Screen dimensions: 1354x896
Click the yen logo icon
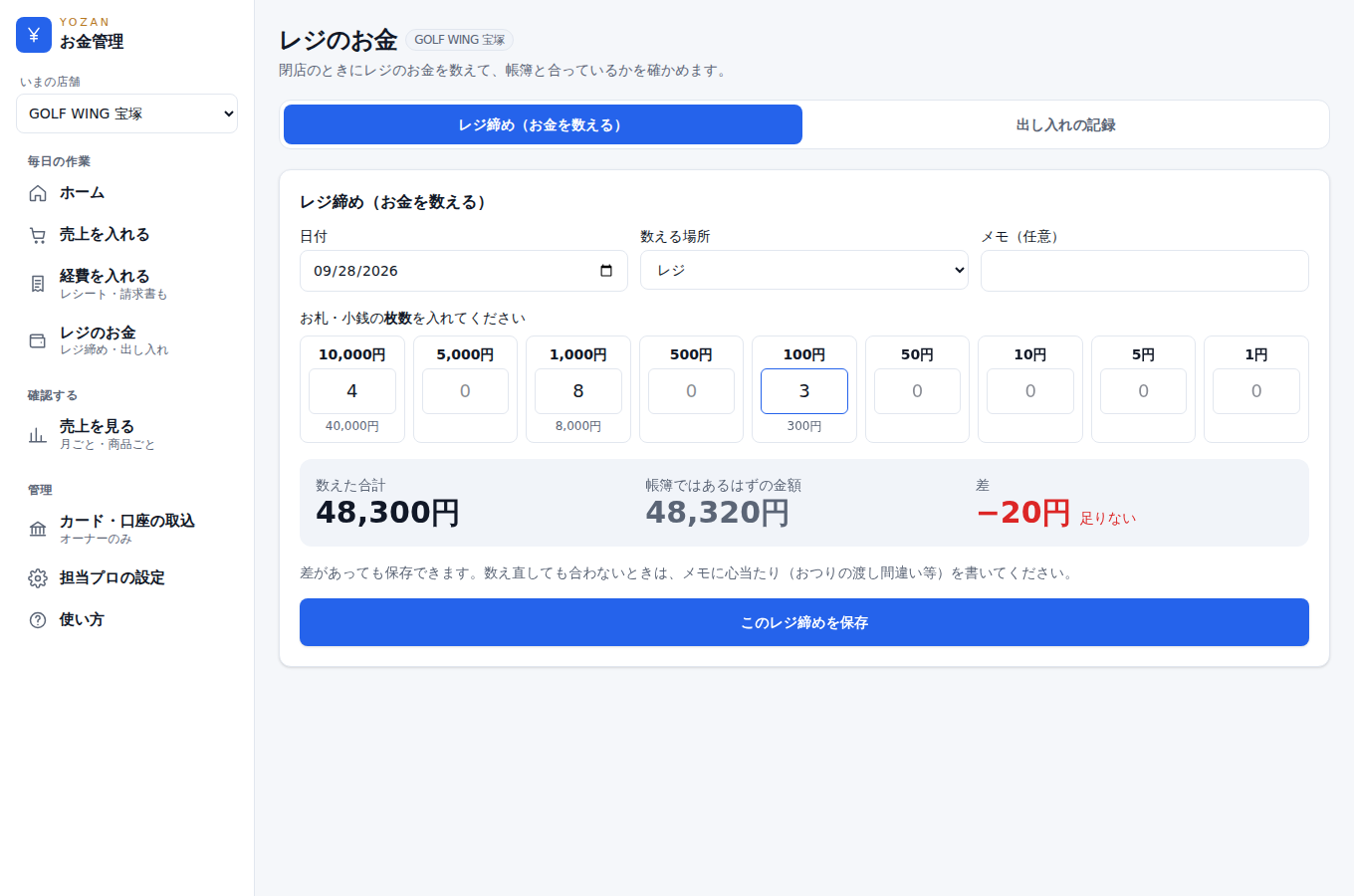point(34,35)
